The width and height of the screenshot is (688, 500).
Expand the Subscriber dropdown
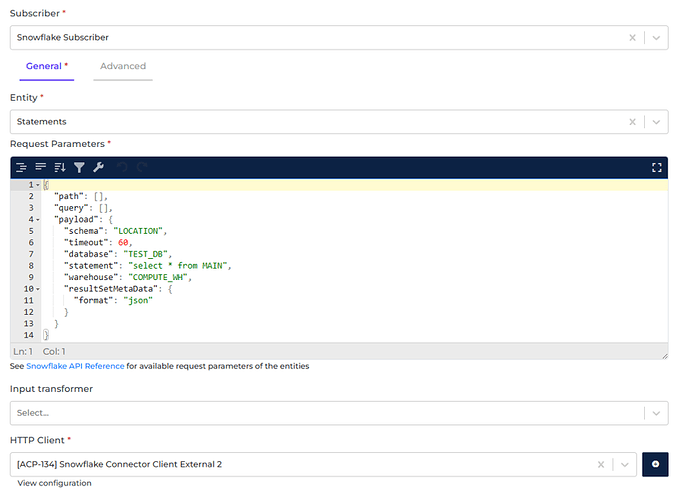point(656,38)
